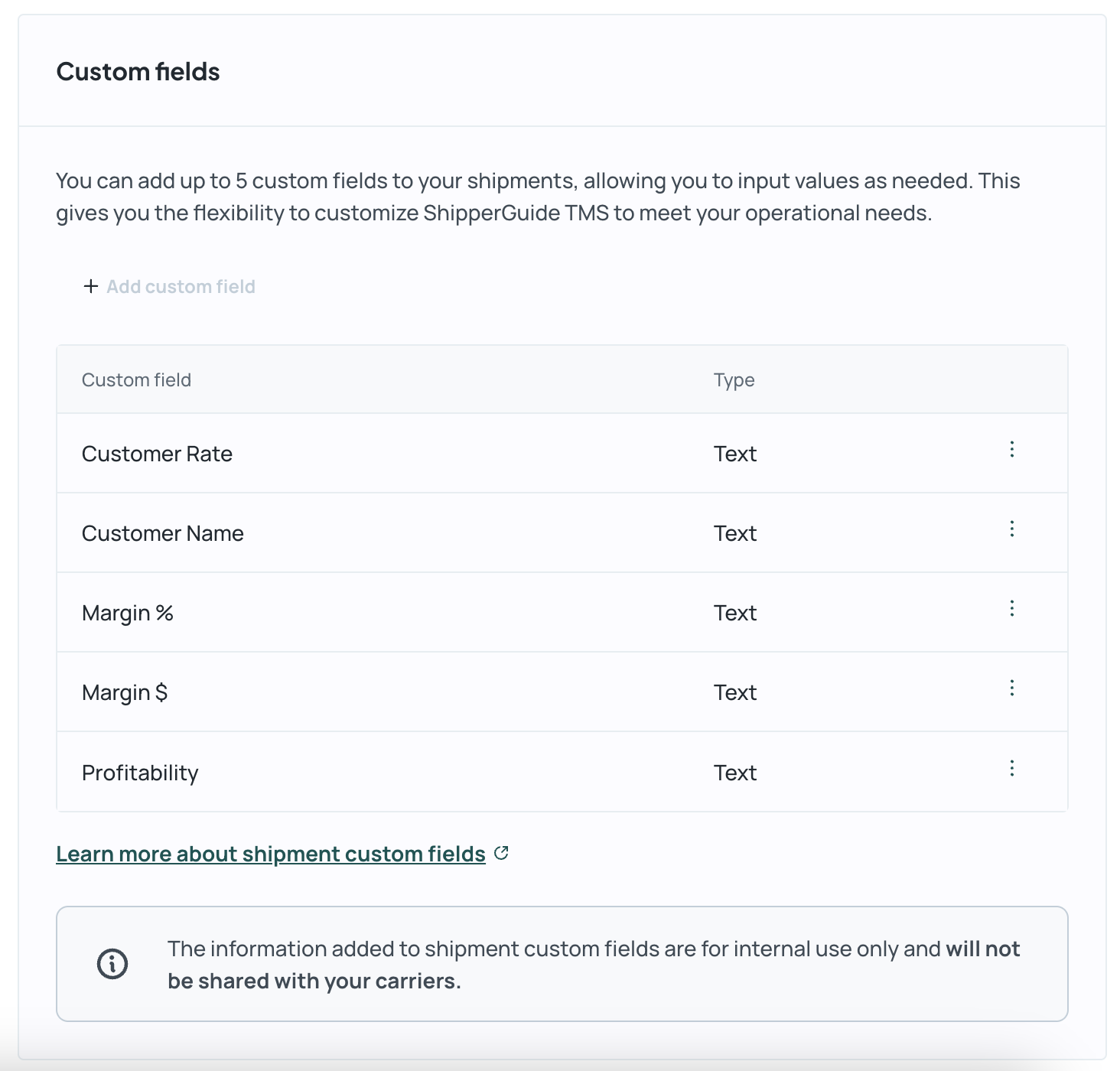Click the Add custom field button
Screen dimensions: 1120x1071
(x=169, y=286)
